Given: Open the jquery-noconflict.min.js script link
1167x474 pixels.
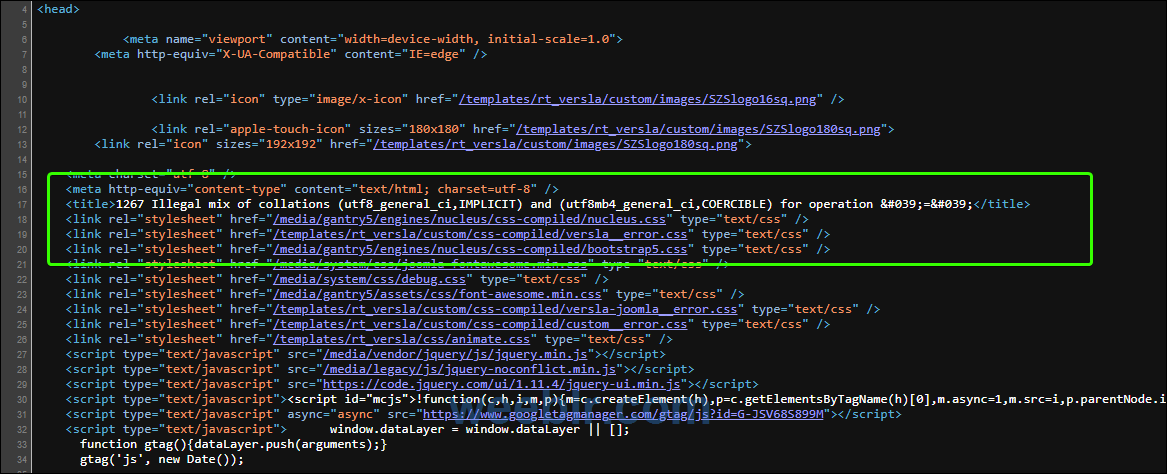Looking at the screenshot, I should click(x=470, y=369).
